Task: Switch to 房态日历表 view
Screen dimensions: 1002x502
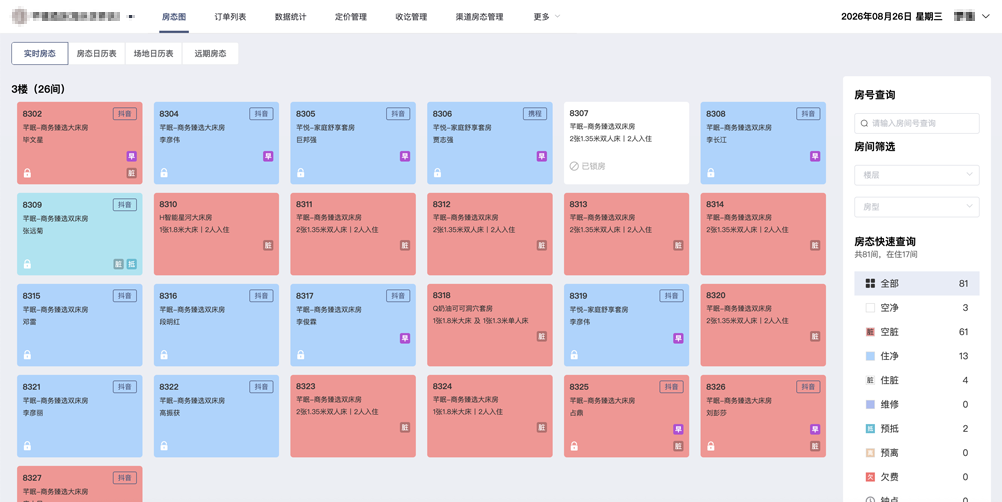Action: click(96, 54)
